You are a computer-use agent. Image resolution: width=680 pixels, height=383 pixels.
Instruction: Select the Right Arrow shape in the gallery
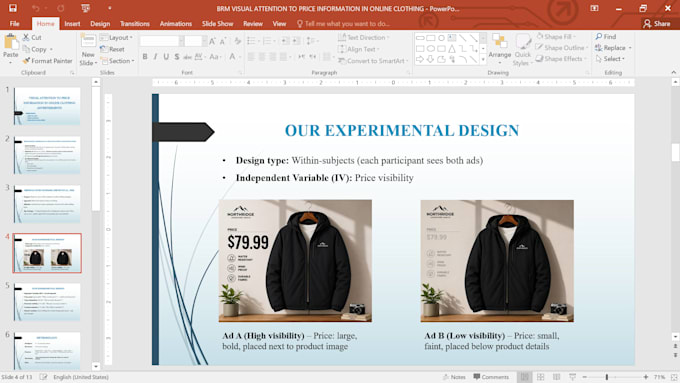coord(419,59)
